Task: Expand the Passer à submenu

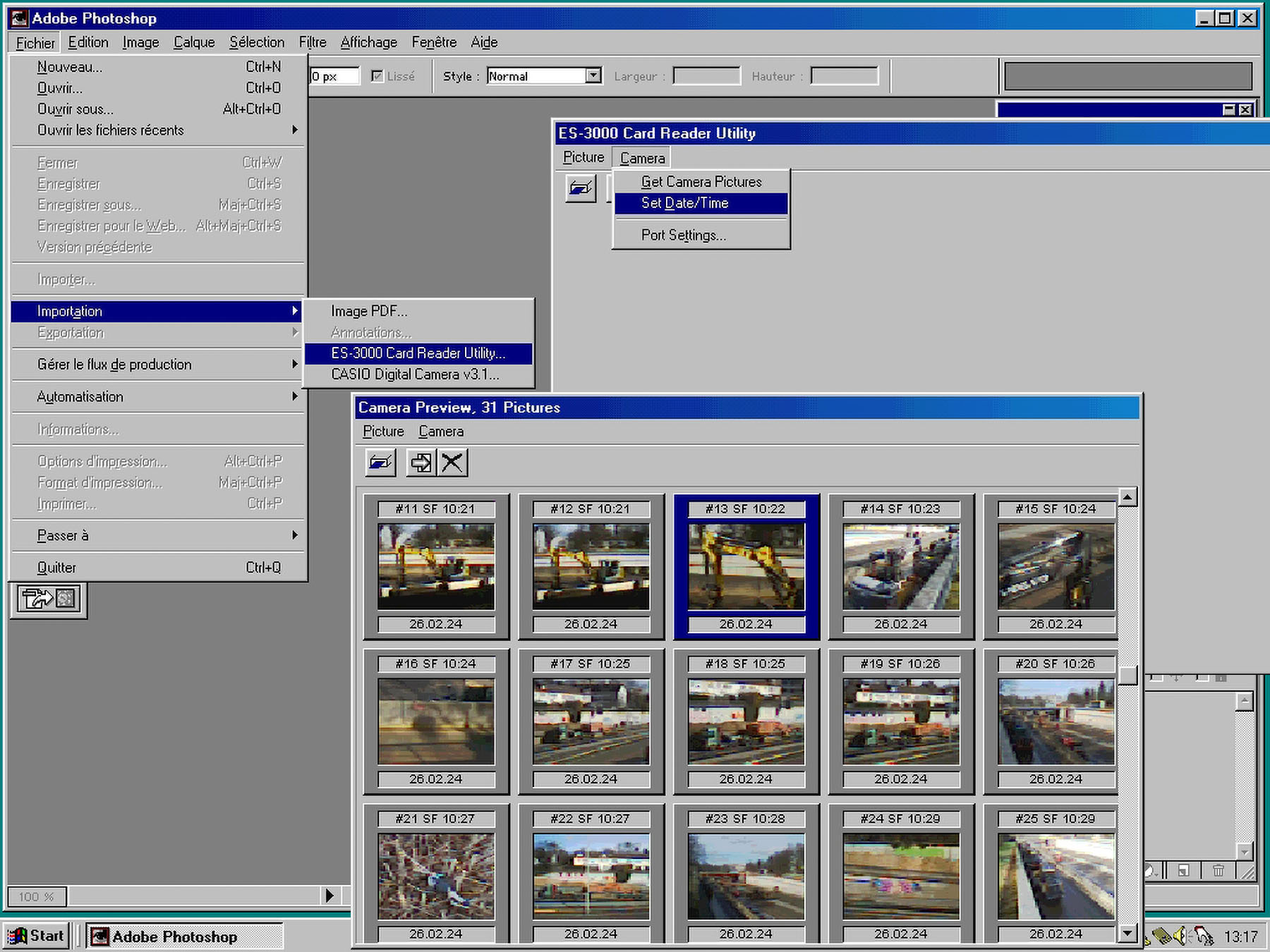Action: point(158,535)
